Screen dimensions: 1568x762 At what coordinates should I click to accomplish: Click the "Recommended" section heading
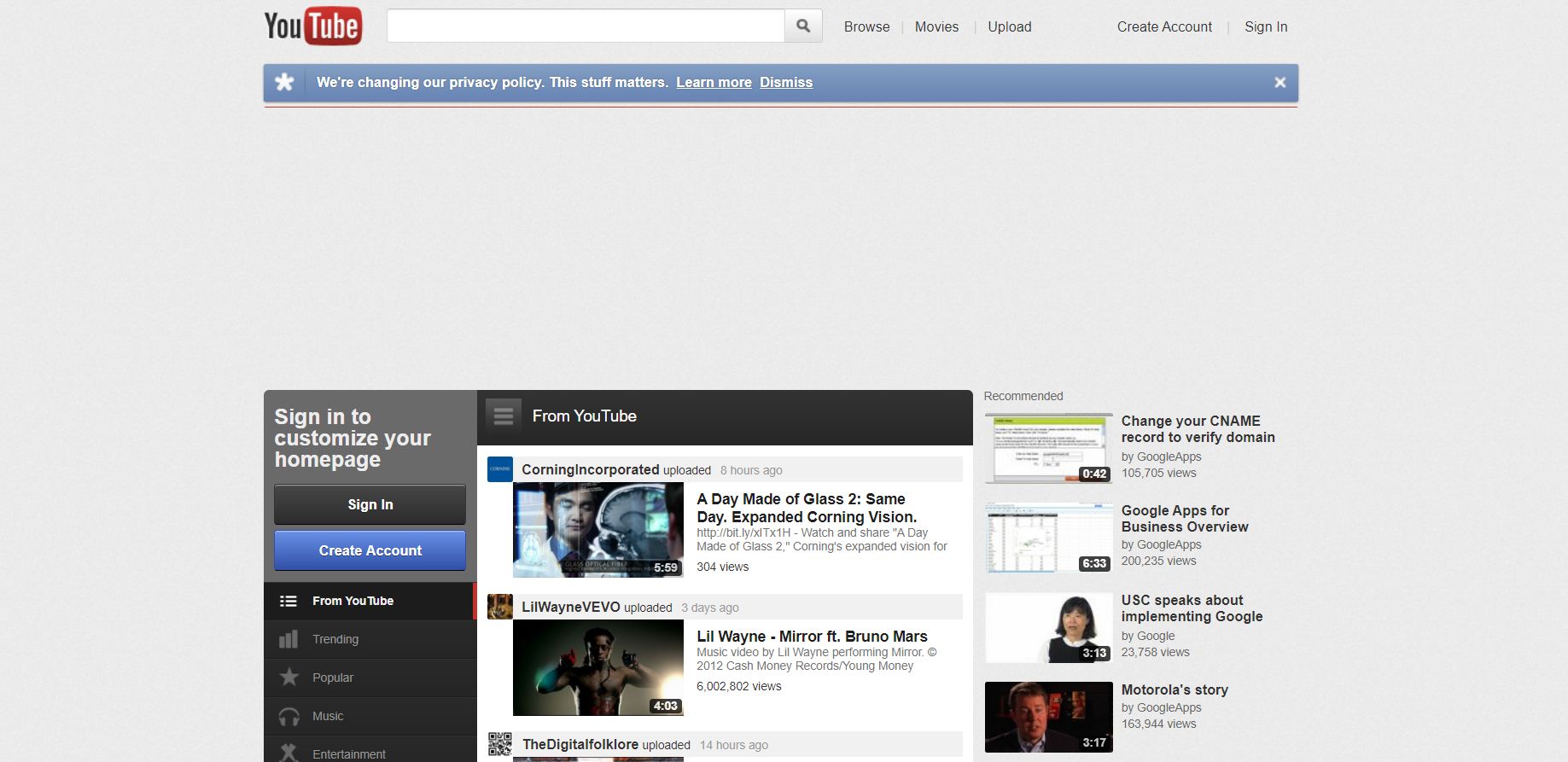click(1023, 396)
